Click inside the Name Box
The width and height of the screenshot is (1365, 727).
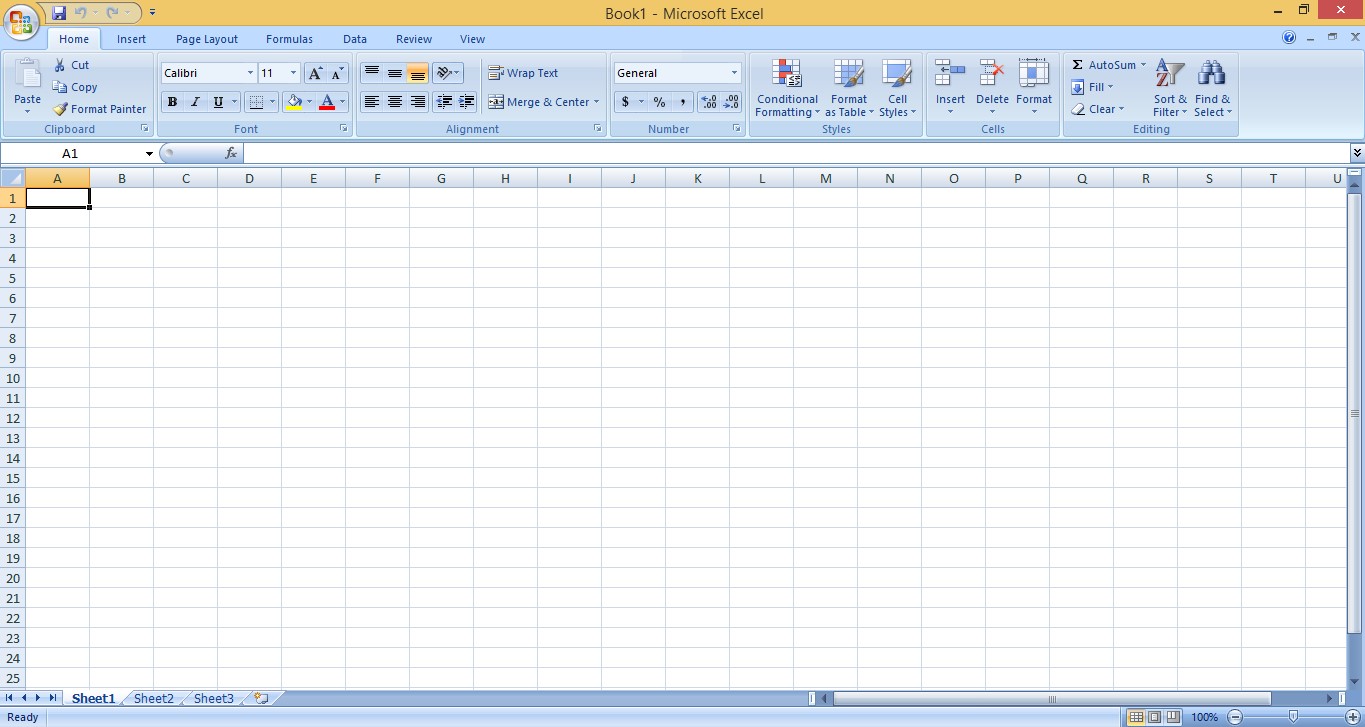pyautogui.click(x=70, y=153)
